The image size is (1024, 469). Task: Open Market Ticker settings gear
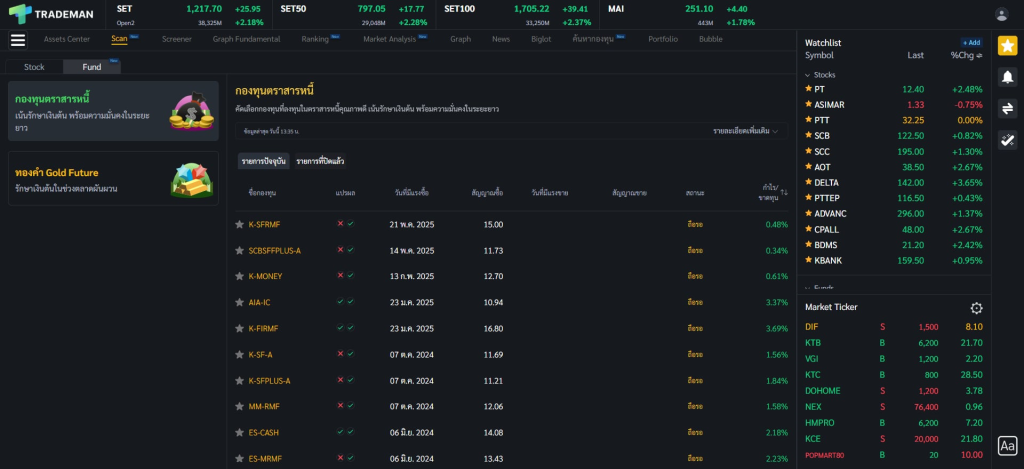[x=976, y=308]
